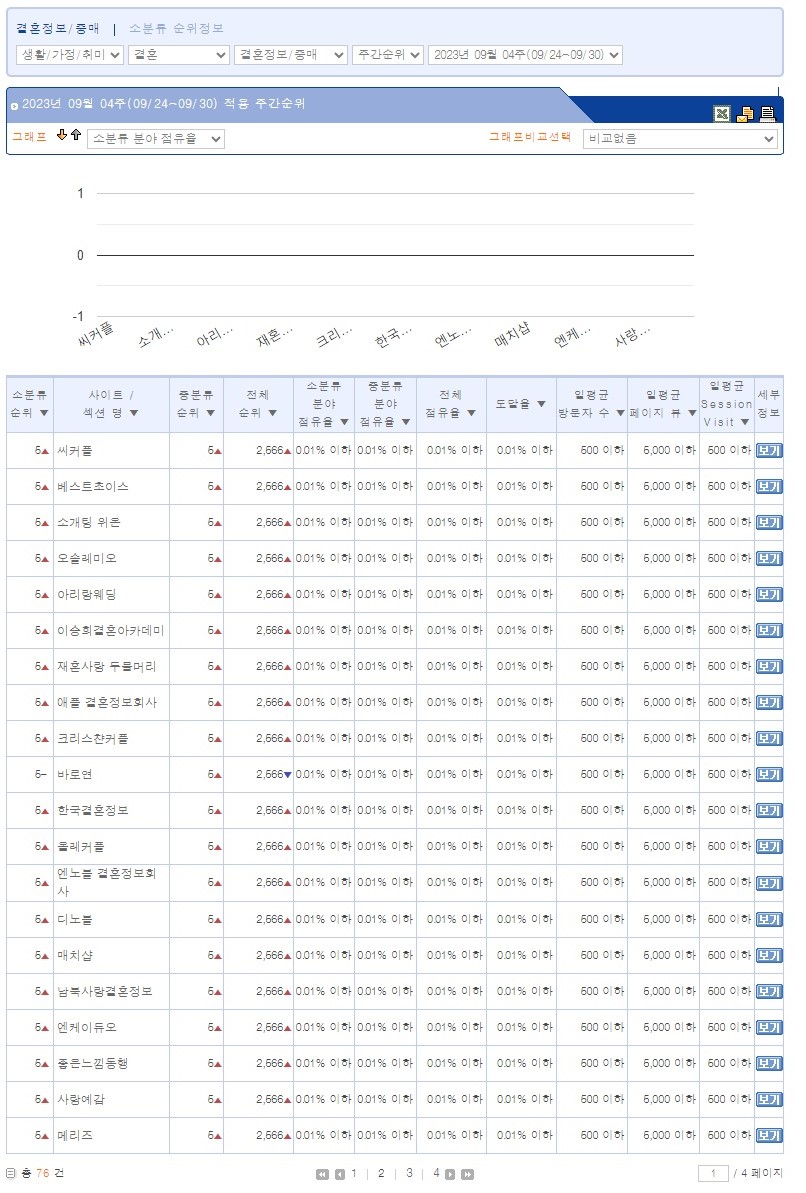
Task: Sort by 일평균 방문자 수 column
Action: [x=592, y=404]
